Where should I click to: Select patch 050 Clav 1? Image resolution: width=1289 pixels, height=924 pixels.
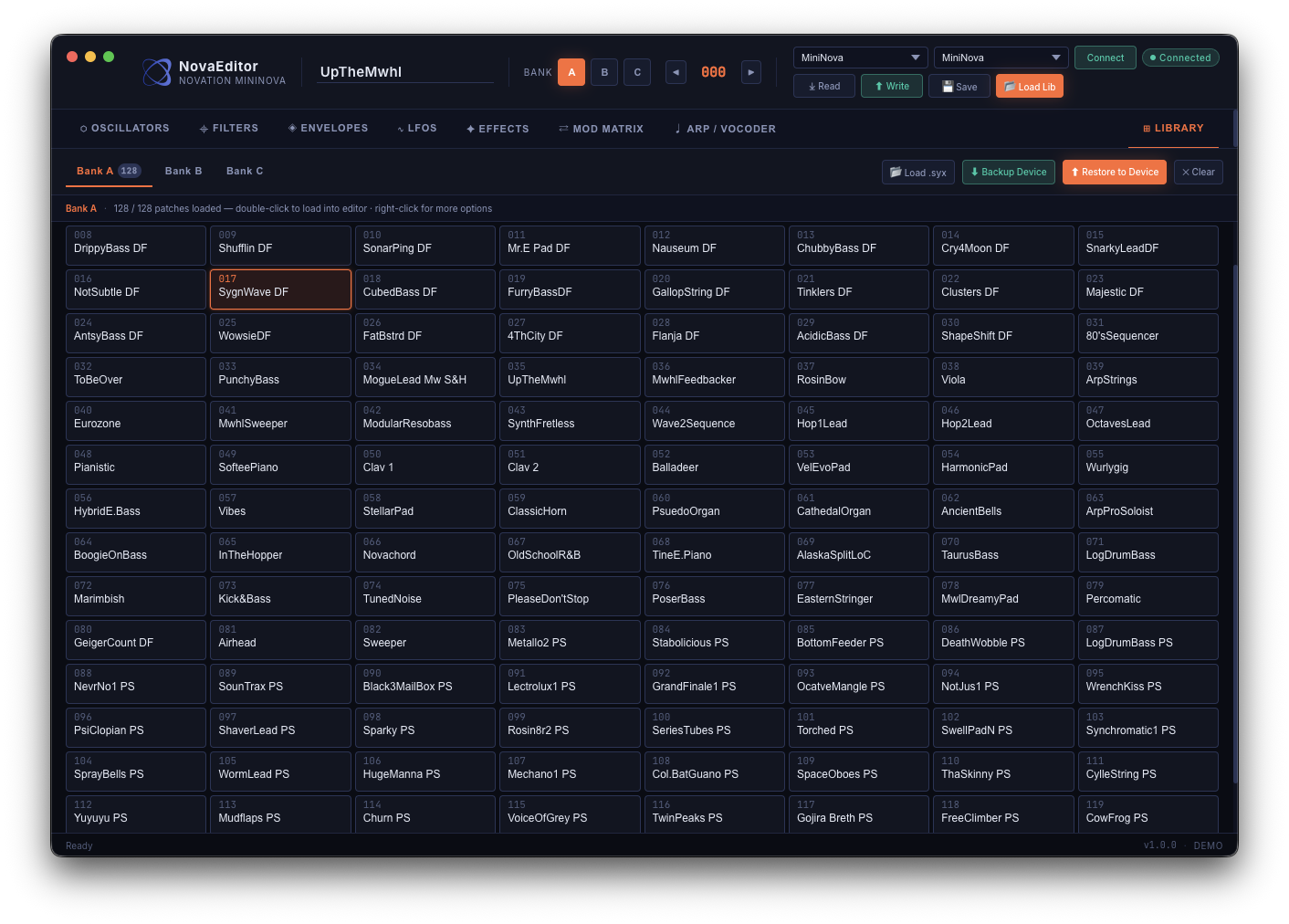(x=425, y=465)
